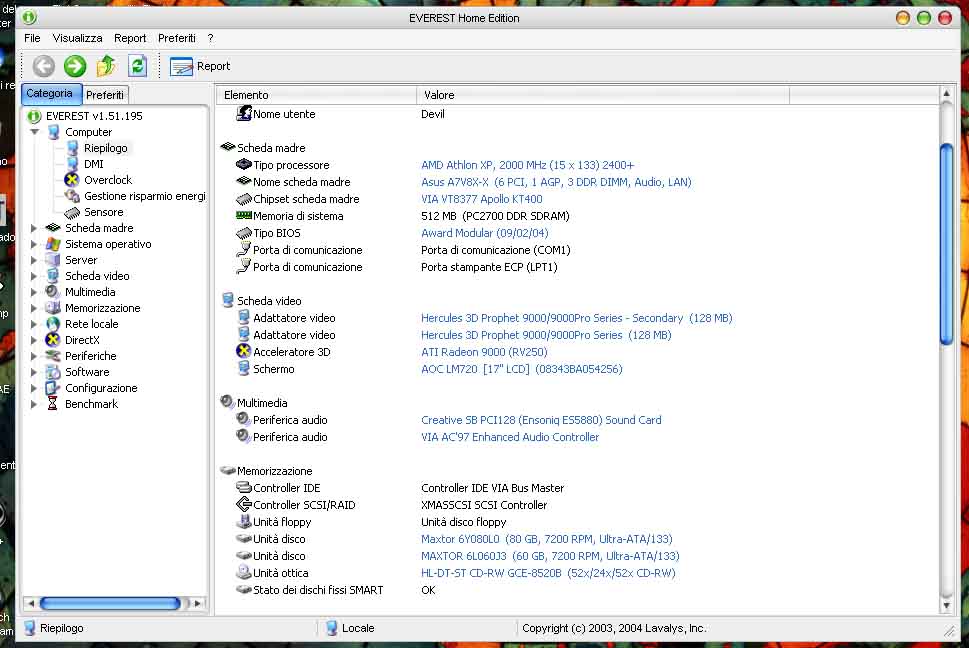Image resolution: width=969 pixels, height=648 pixels.
Task: Open the Report menu
Action: [x=130, y=38]
